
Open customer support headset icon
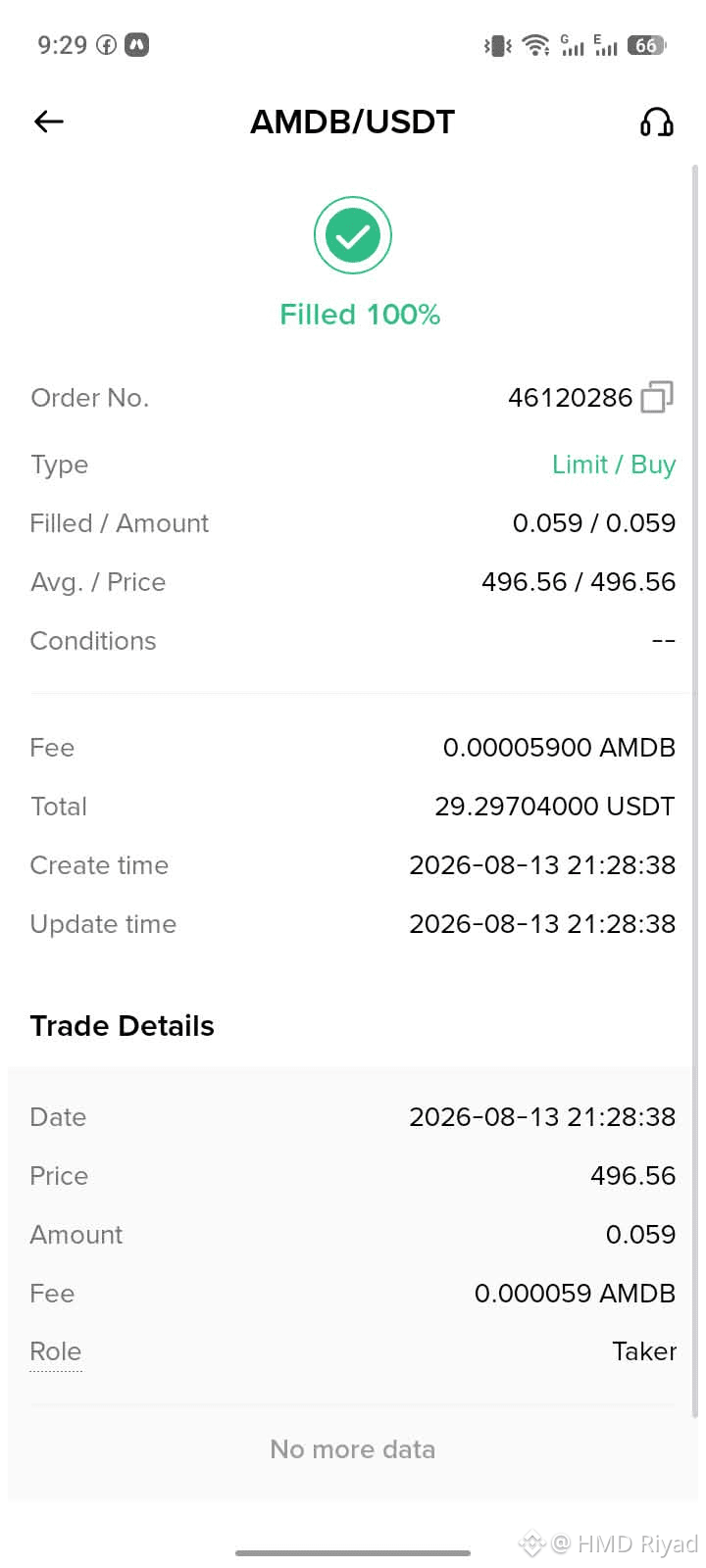coord(656,122)
